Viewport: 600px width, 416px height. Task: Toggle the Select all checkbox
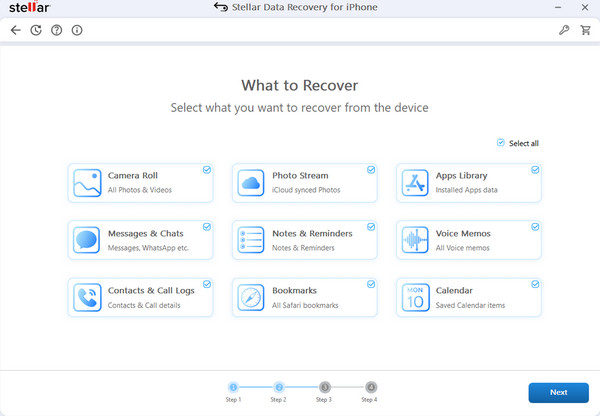(x=501, y=143)
